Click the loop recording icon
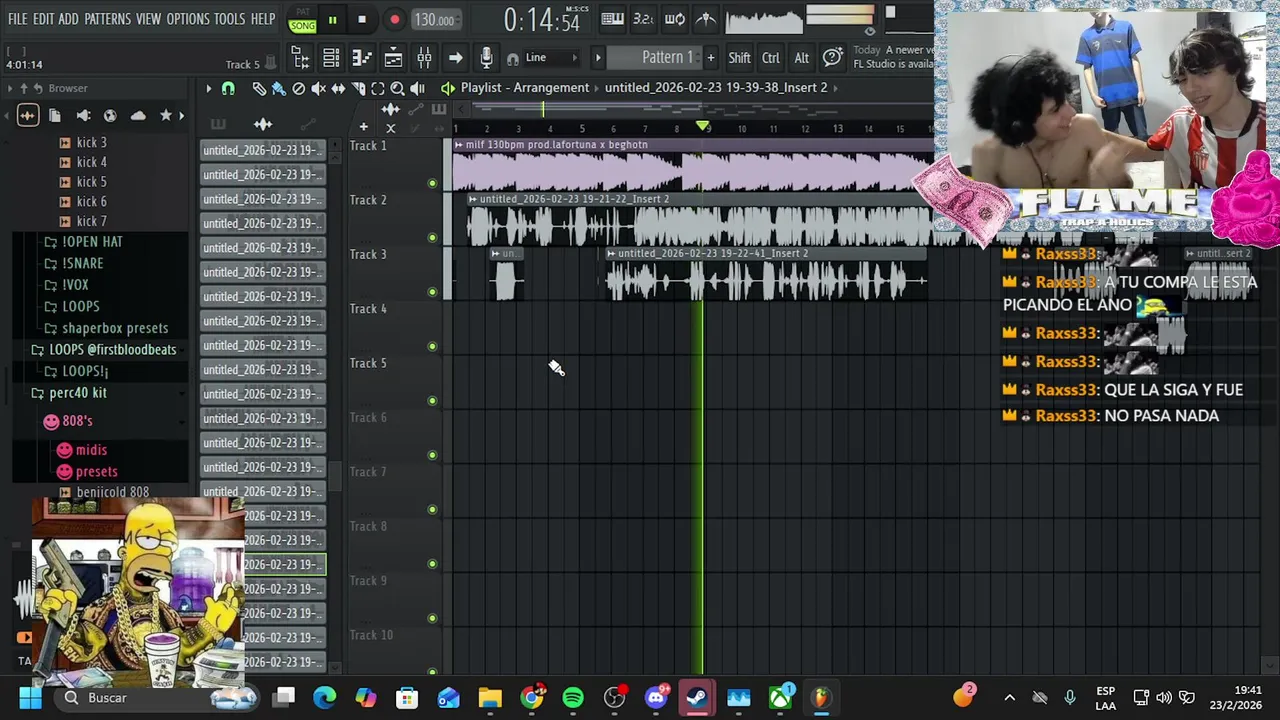The image size is (1280, 720). click(675, 19)
